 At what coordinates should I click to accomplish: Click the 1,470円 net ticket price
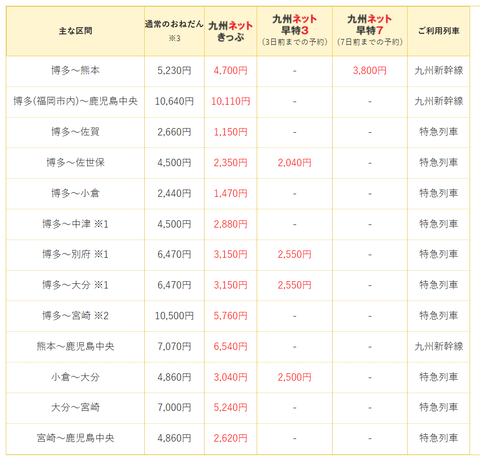point(230,193)
